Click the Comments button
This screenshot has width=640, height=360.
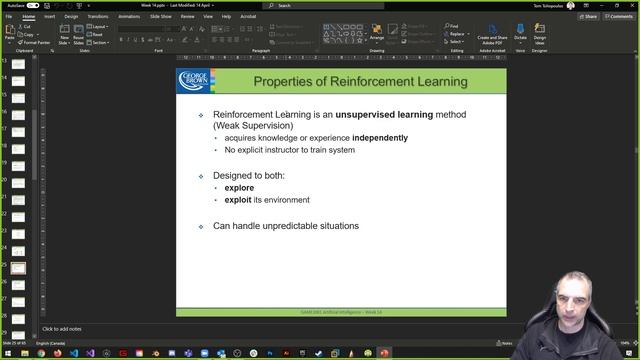point(619,17)
